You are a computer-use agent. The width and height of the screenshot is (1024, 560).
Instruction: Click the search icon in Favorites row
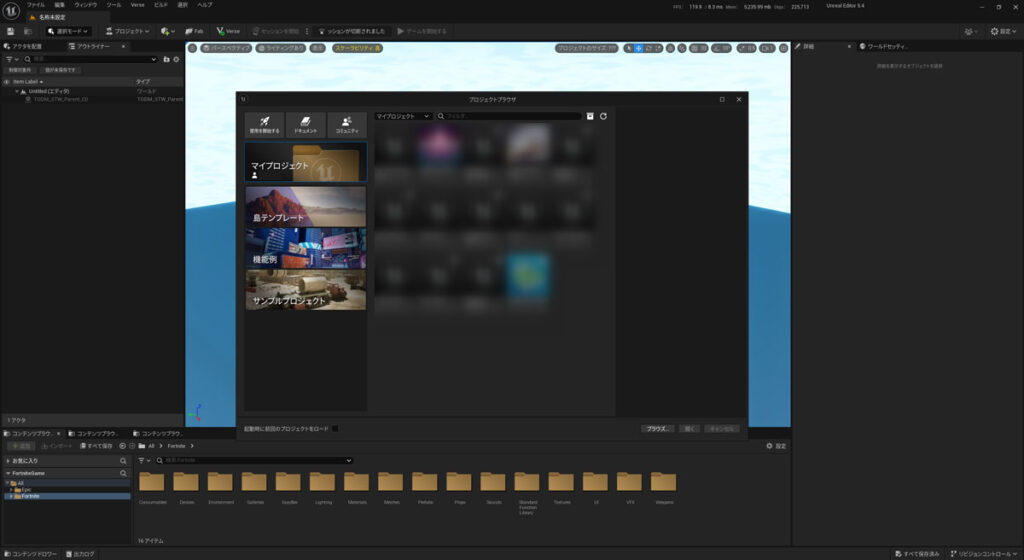(123, 461)
